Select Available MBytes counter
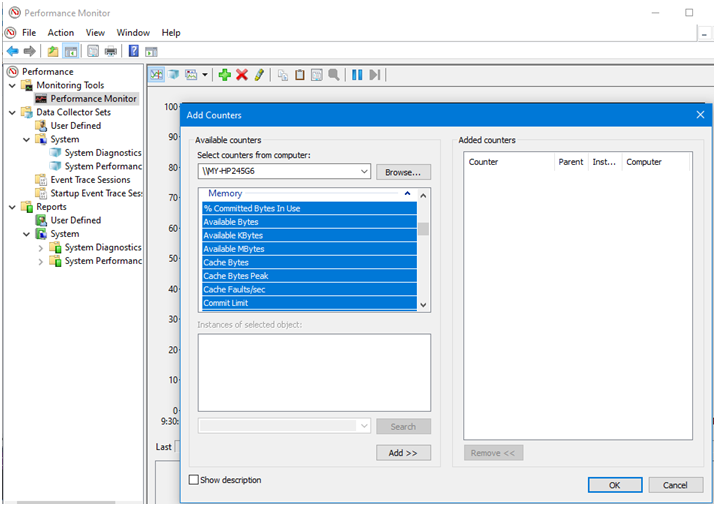Viewport: 716px width, 506px height. (309, 249)
